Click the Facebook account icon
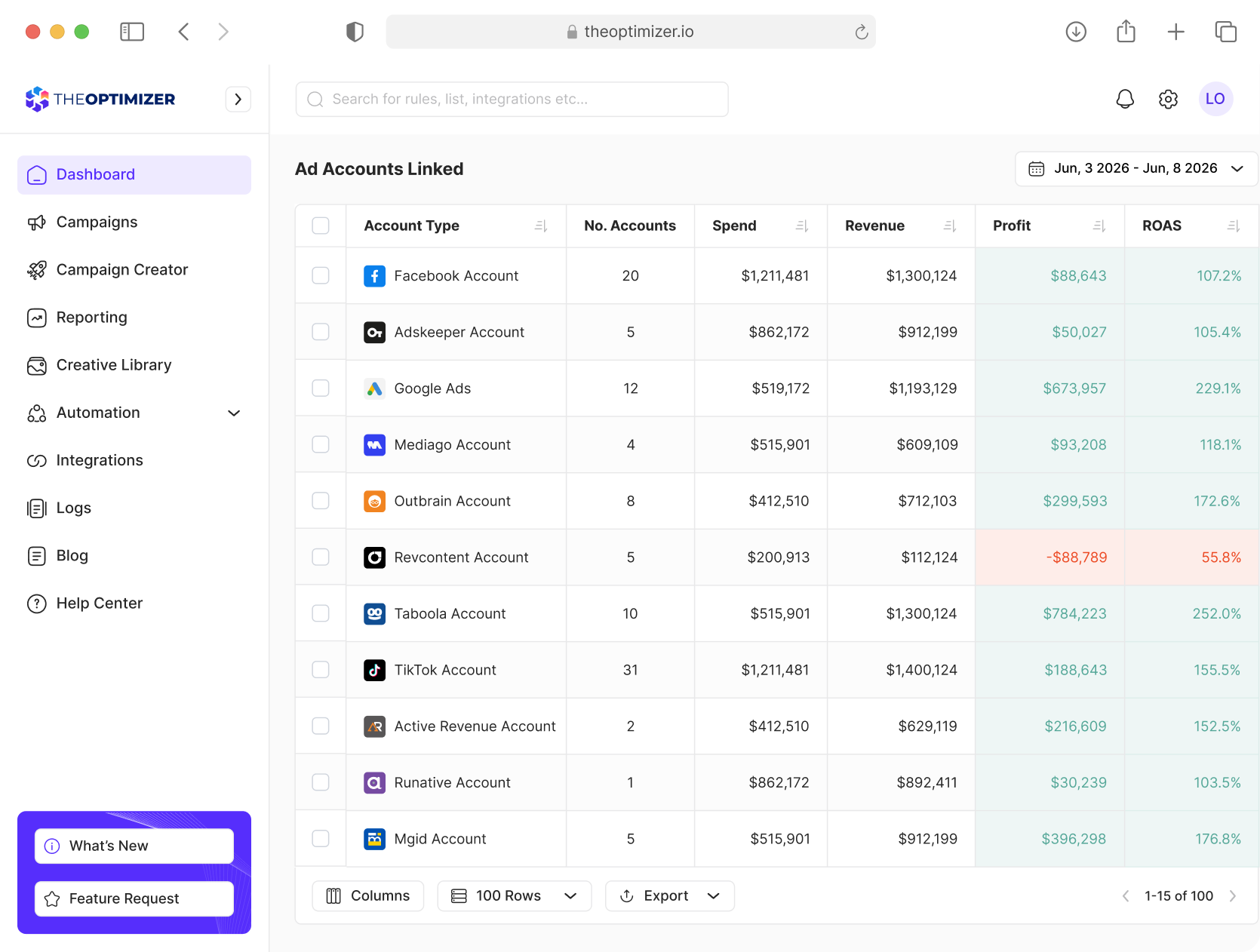Screen dimensions: 1260x952 click(x=375, y=276)
